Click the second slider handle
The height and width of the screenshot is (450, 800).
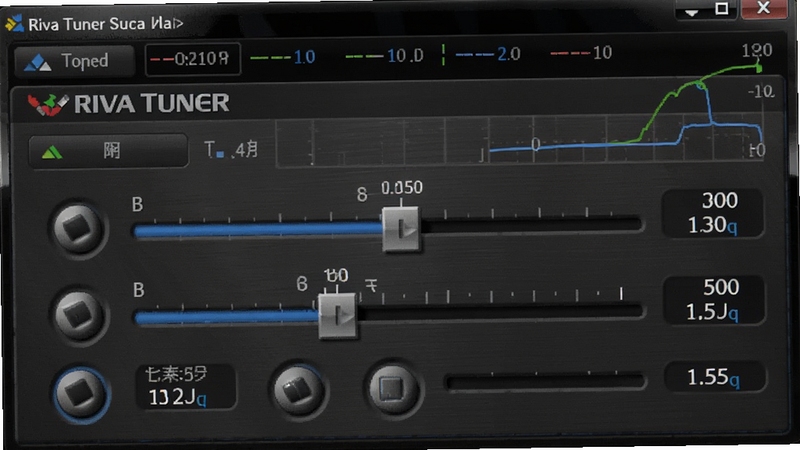click(x=338, y=316)
